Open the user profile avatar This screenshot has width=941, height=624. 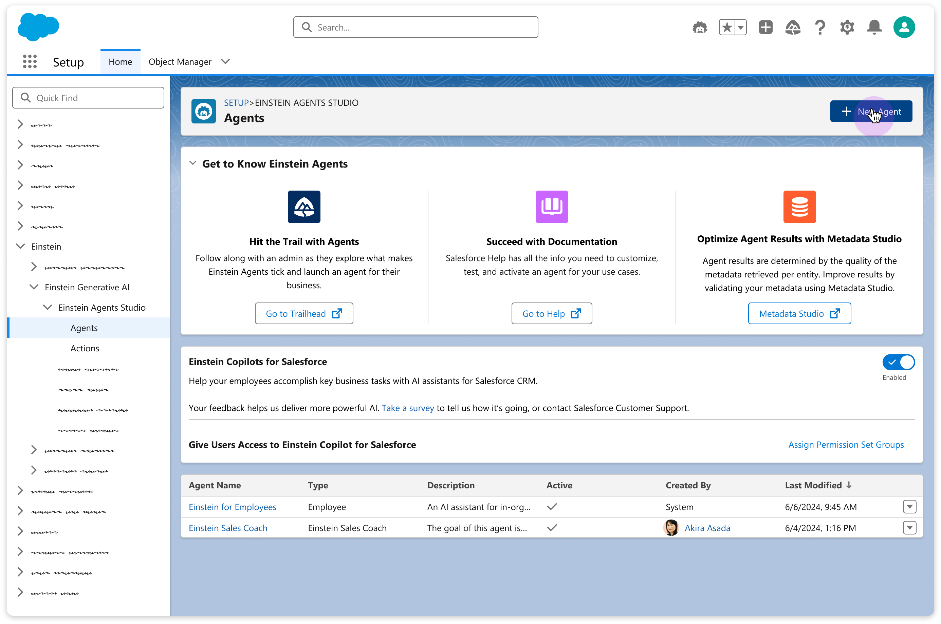click(x=904, y=27)
